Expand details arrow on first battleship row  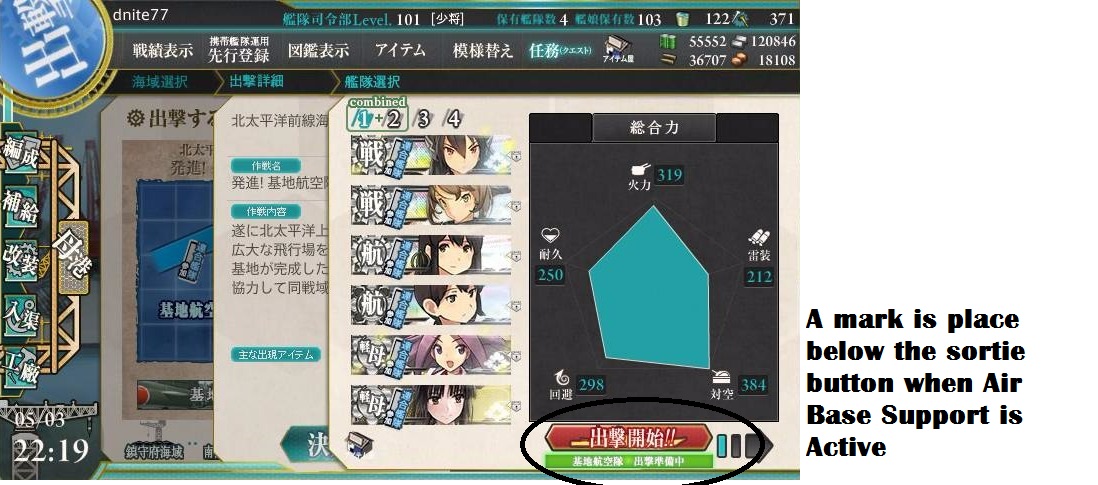coord(516,156)
